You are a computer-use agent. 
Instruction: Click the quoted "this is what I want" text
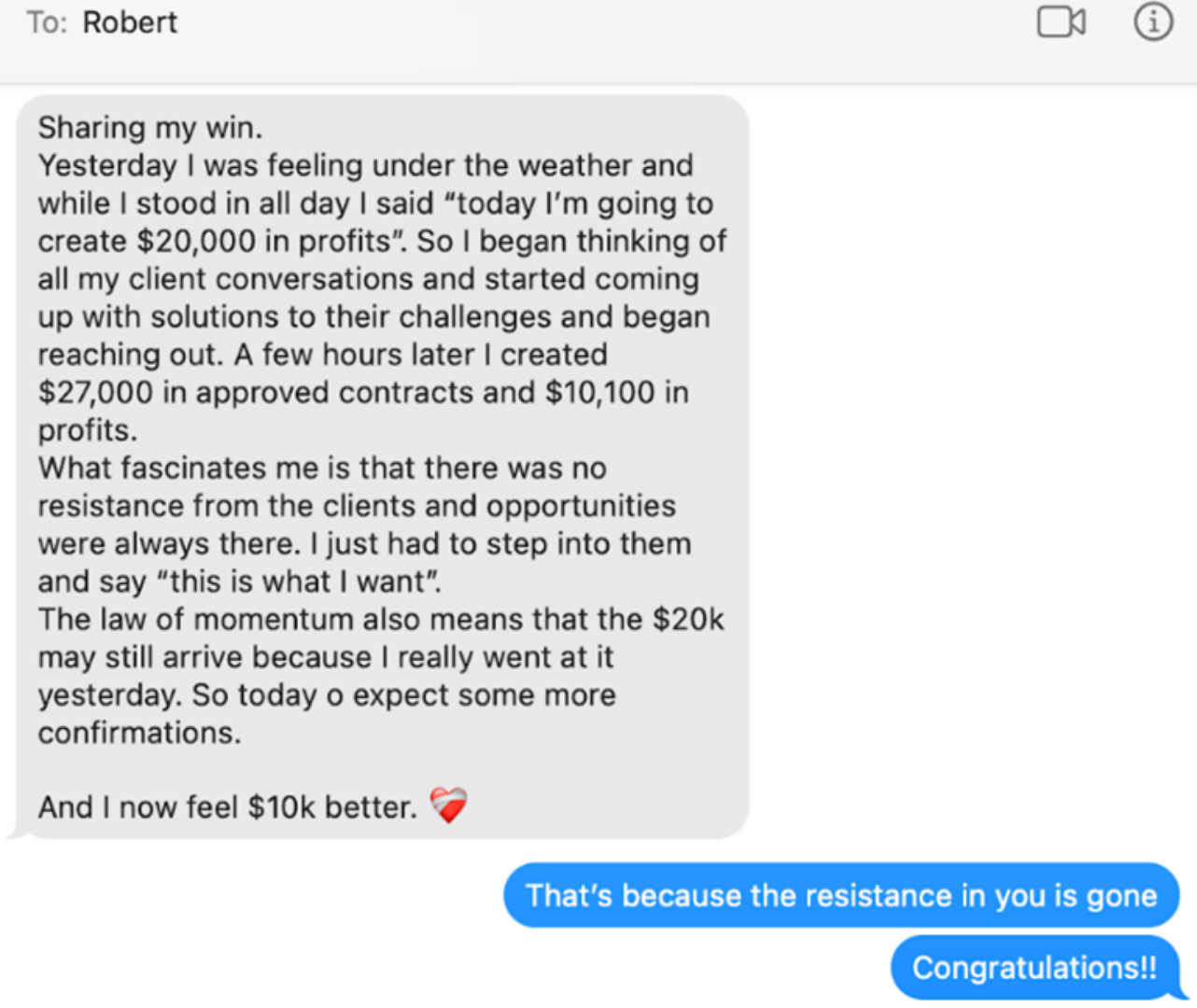point(298,581)
